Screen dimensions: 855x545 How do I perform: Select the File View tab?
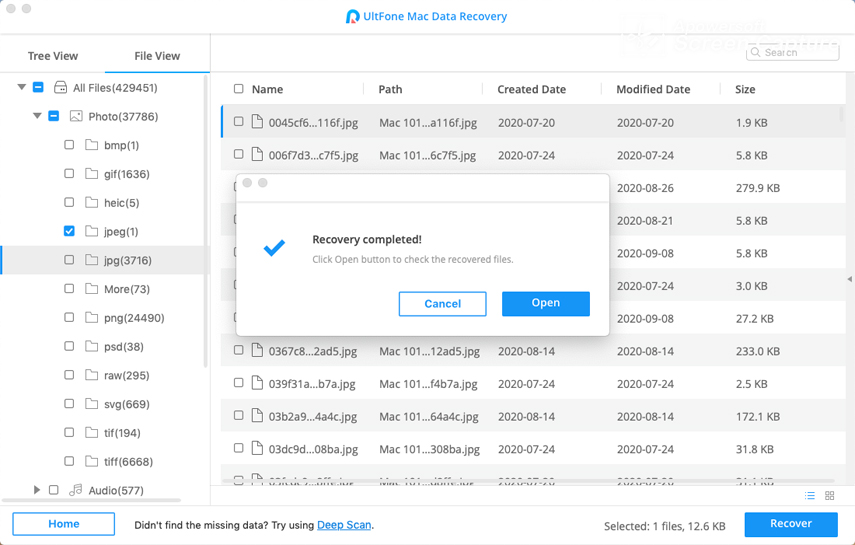[157, 56]
